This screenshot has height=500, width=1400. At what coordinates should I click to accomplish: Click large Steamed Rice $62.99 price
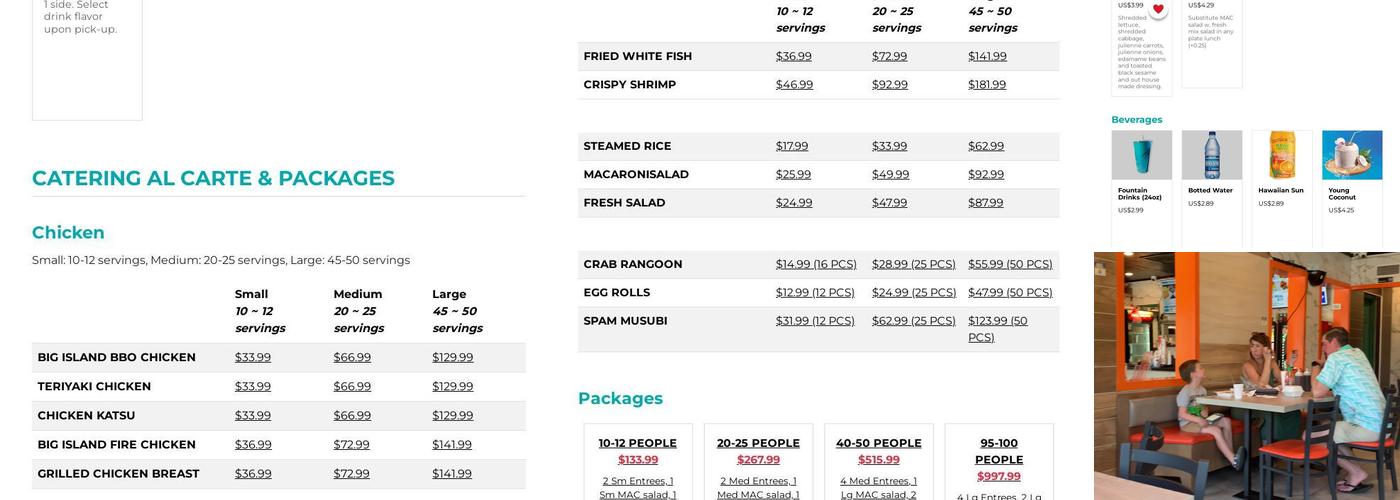tap(986, 146)
